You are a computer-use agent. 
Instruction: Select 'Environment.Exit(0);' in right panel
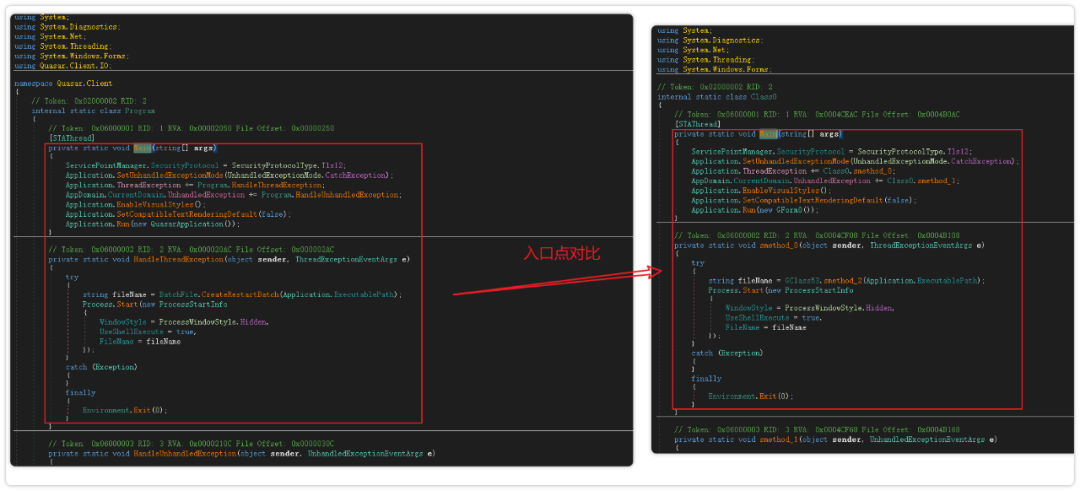pyautogui.click(x=750, y=396)
